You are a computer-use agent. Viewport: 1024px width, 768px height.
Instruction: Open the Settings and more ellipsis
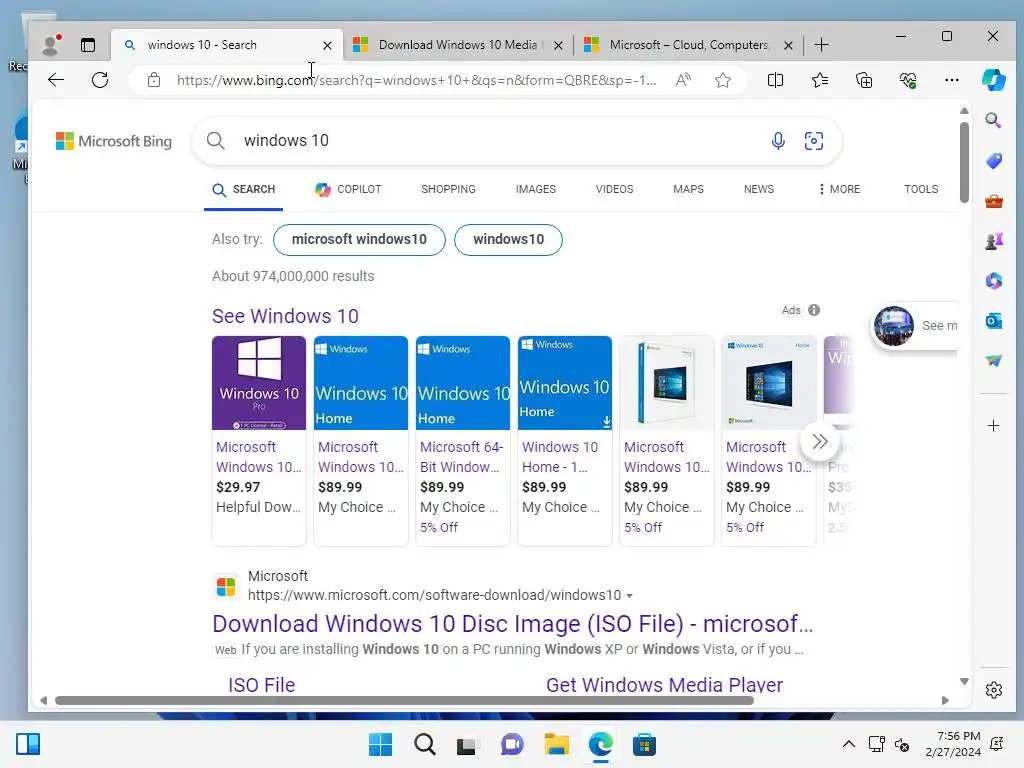coord(952,80)
